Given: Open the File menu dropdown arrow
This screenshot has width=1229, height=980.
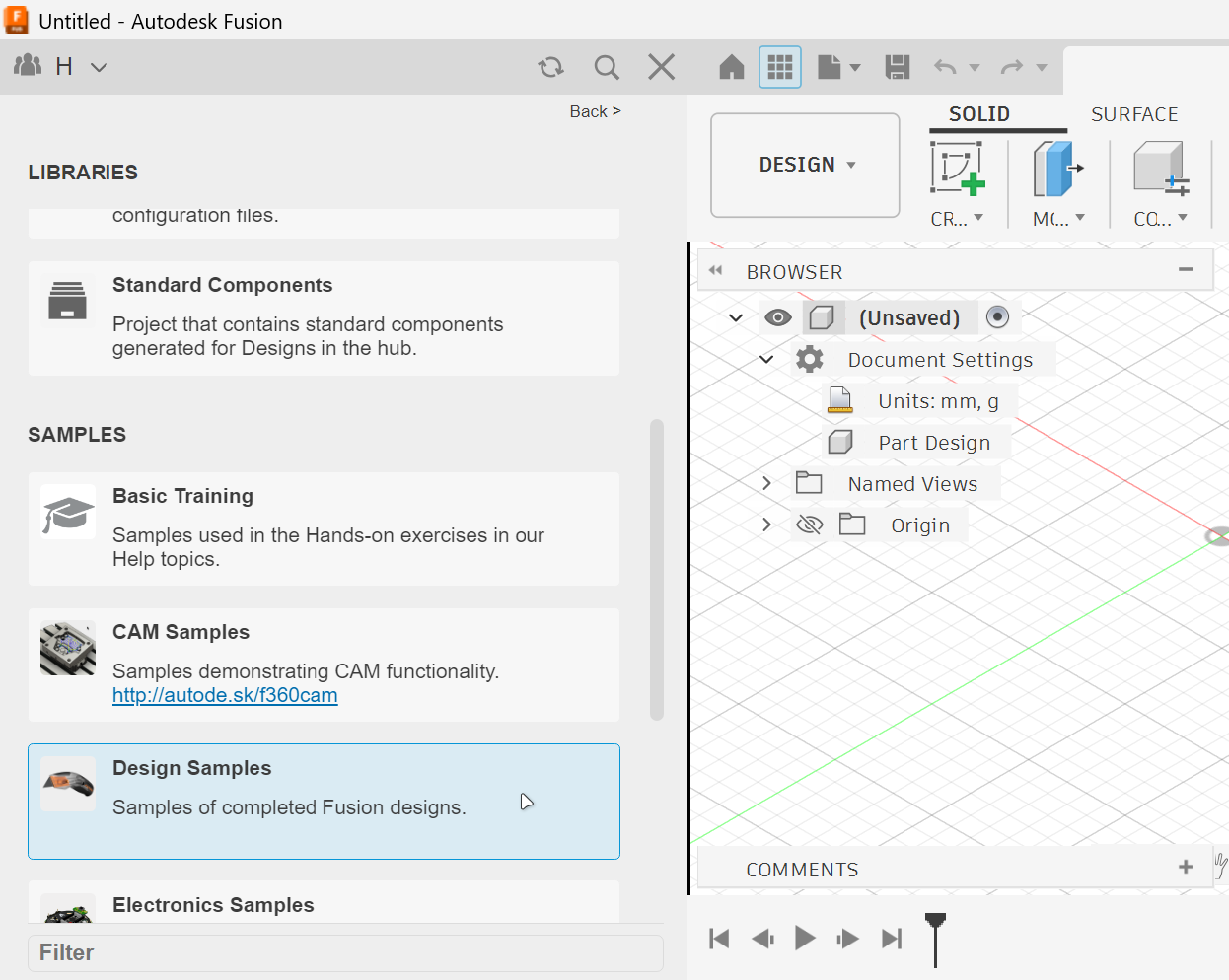Looking at the screenshot, I should pyautogui.click(x=855, y=68).
